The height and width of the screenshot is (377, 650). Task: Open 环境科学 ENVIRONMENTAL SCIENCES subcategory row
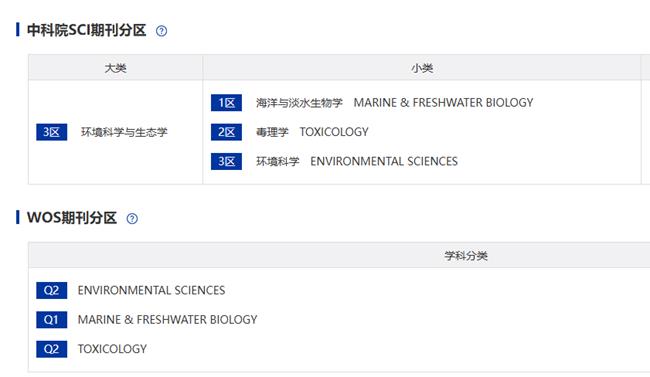point(357,161)
